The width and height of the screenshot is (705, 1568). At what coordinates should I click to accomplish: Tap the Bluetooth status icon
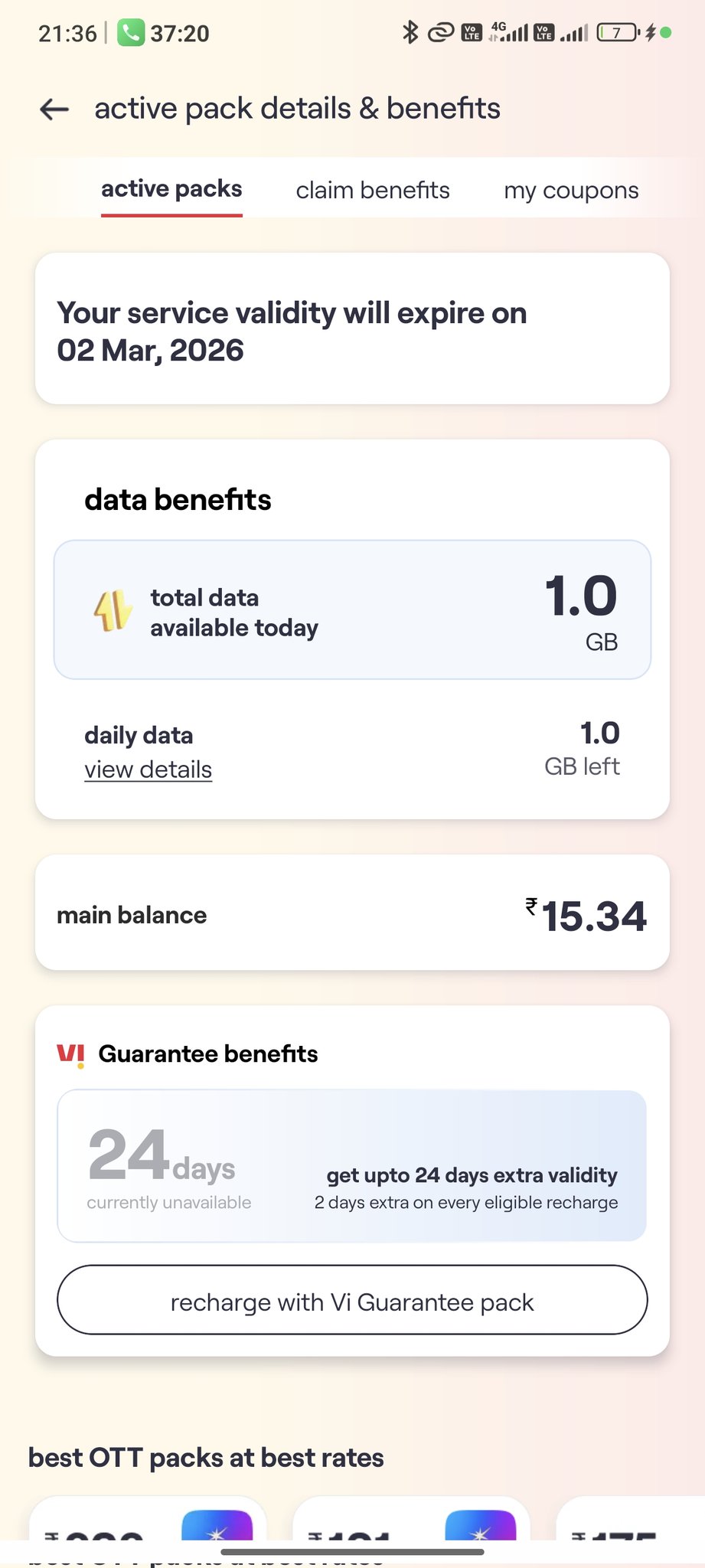pyautogui.click(x=410, y=32)
